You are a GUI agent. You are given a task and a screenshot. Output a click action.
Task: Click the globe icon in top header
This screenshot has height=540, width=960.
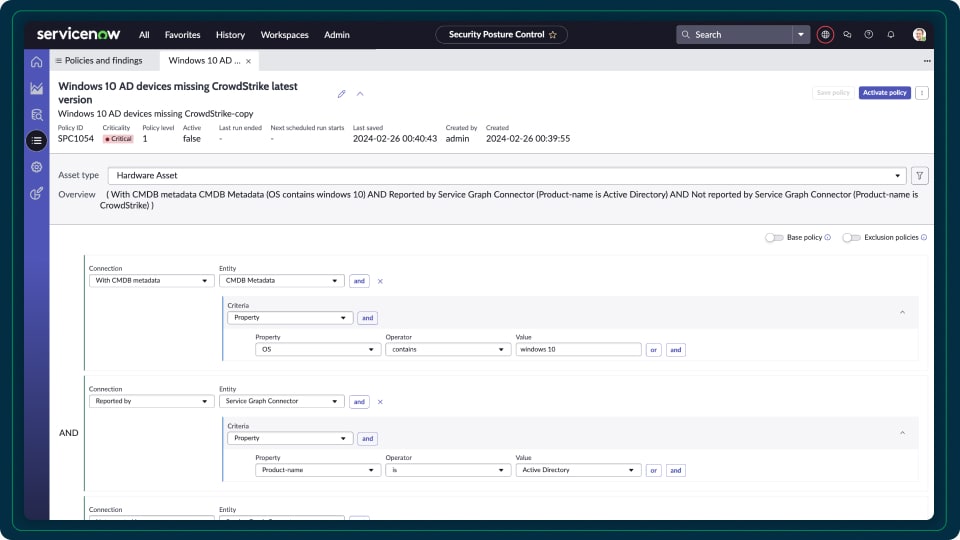coord(825,34)
